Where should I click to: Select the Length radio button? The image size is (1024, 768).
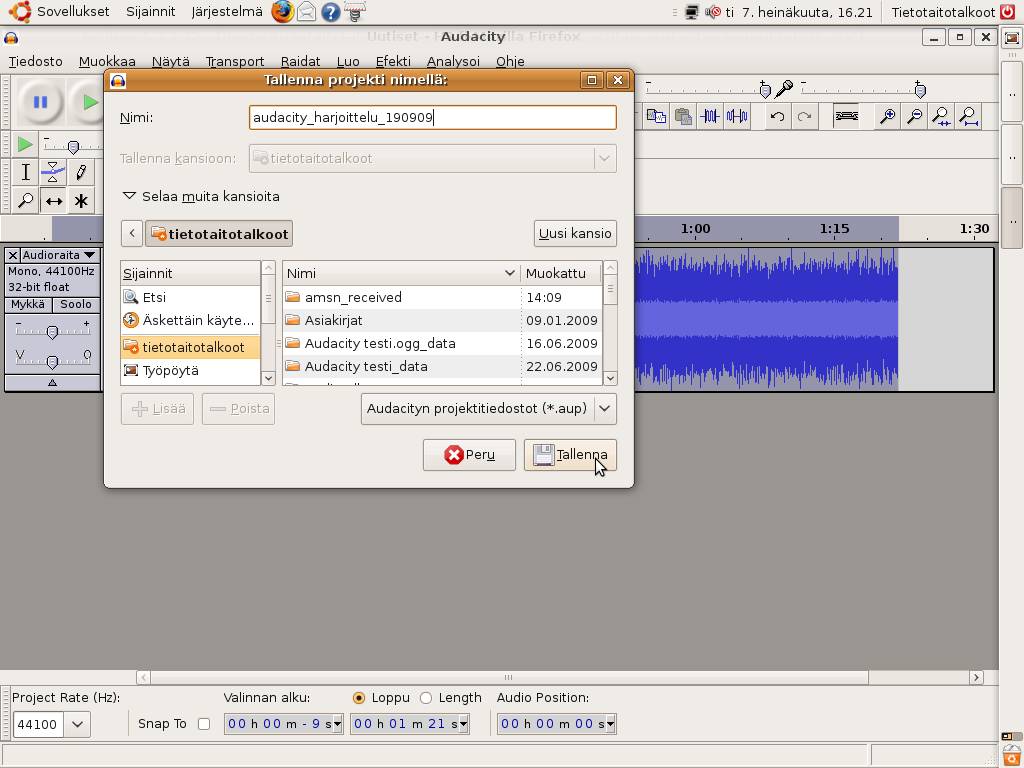tap(426, 698)
